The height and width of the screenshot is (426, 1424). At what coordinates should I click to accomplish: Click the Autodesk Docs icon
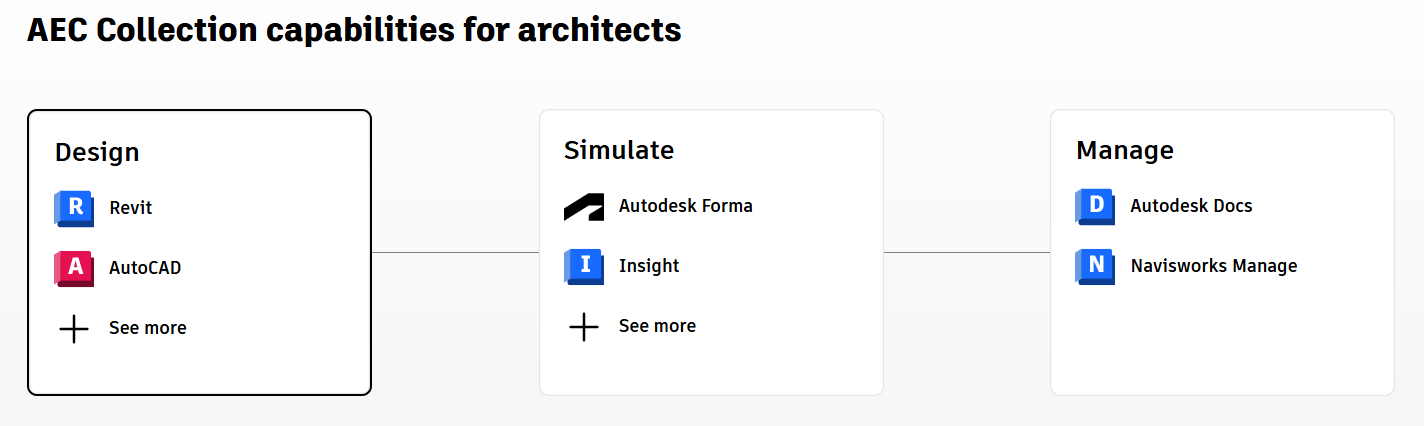[1095, 206]
